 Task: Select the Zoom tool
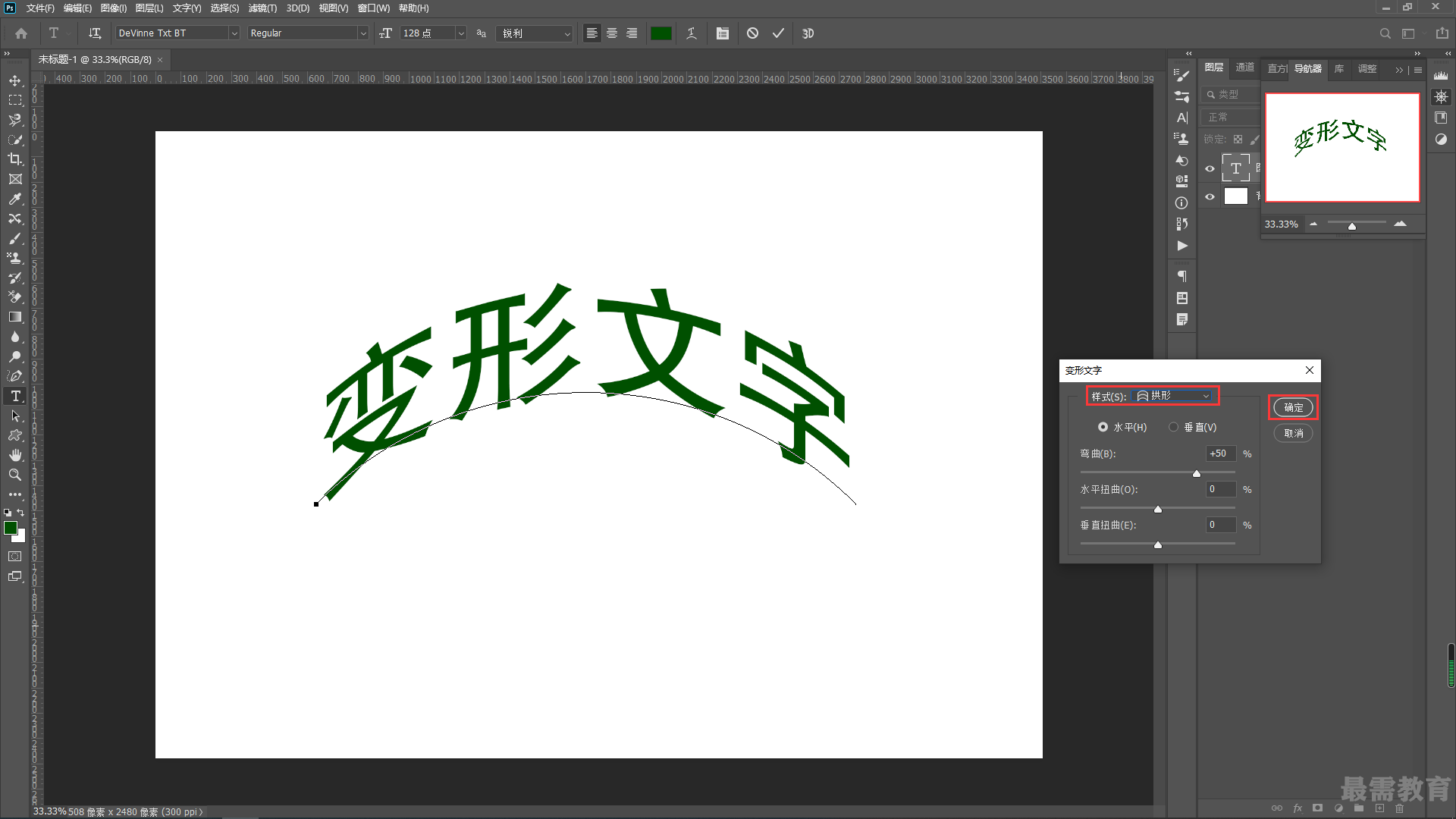[15, 475]
